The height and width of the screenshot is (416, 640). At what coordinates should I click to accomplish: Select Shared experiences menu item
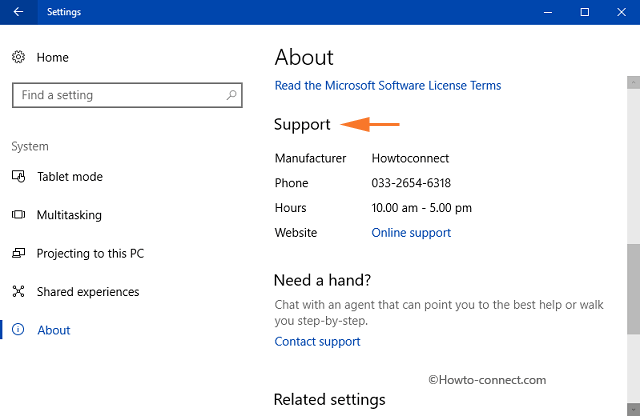pos(88,292)
